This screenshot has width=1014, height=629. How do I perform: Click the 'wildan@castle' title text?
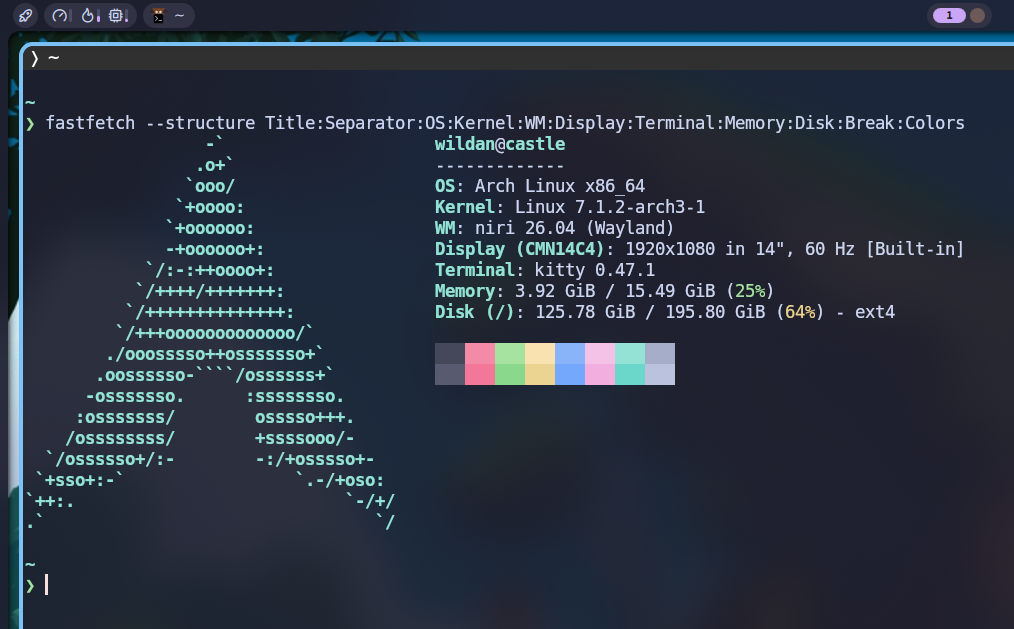tap(500, 144)
